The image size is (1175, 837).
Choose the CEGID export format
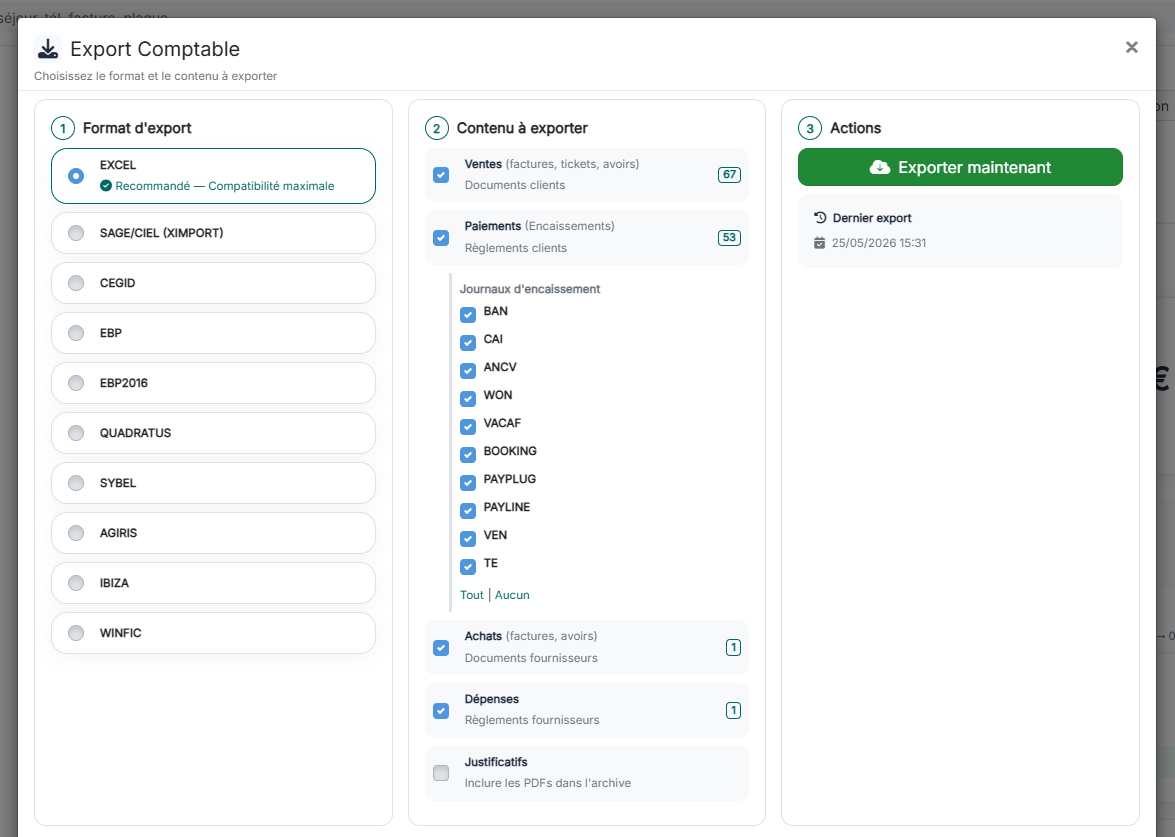pos(214,283)
